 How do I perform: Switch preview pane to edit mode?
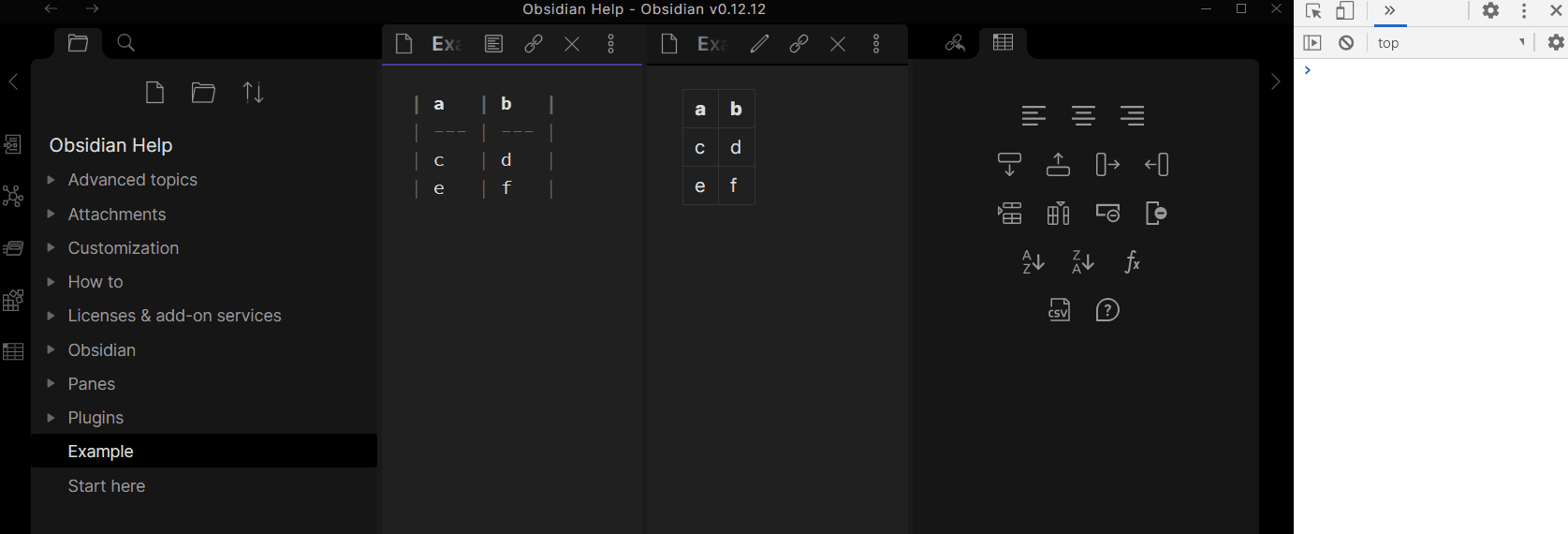point(759,44)
